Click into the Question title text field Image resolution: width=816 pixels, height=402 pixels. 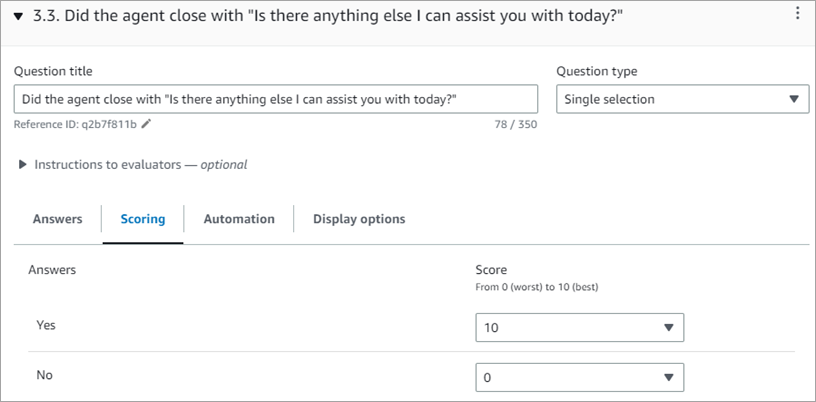click(x=275, y=99)
